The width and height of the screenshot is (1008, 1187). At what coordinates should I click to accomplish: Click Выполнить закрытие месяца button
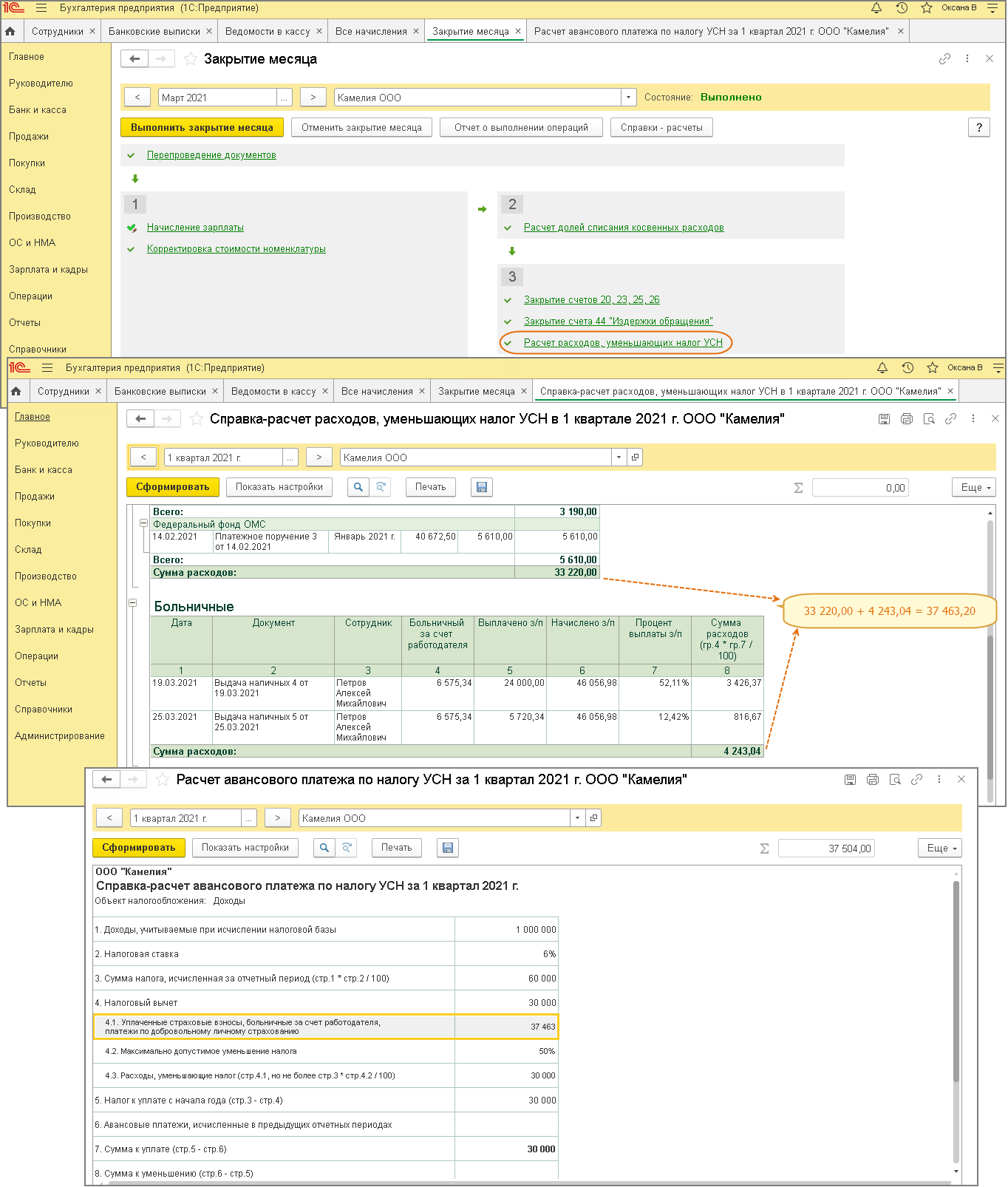202,128
